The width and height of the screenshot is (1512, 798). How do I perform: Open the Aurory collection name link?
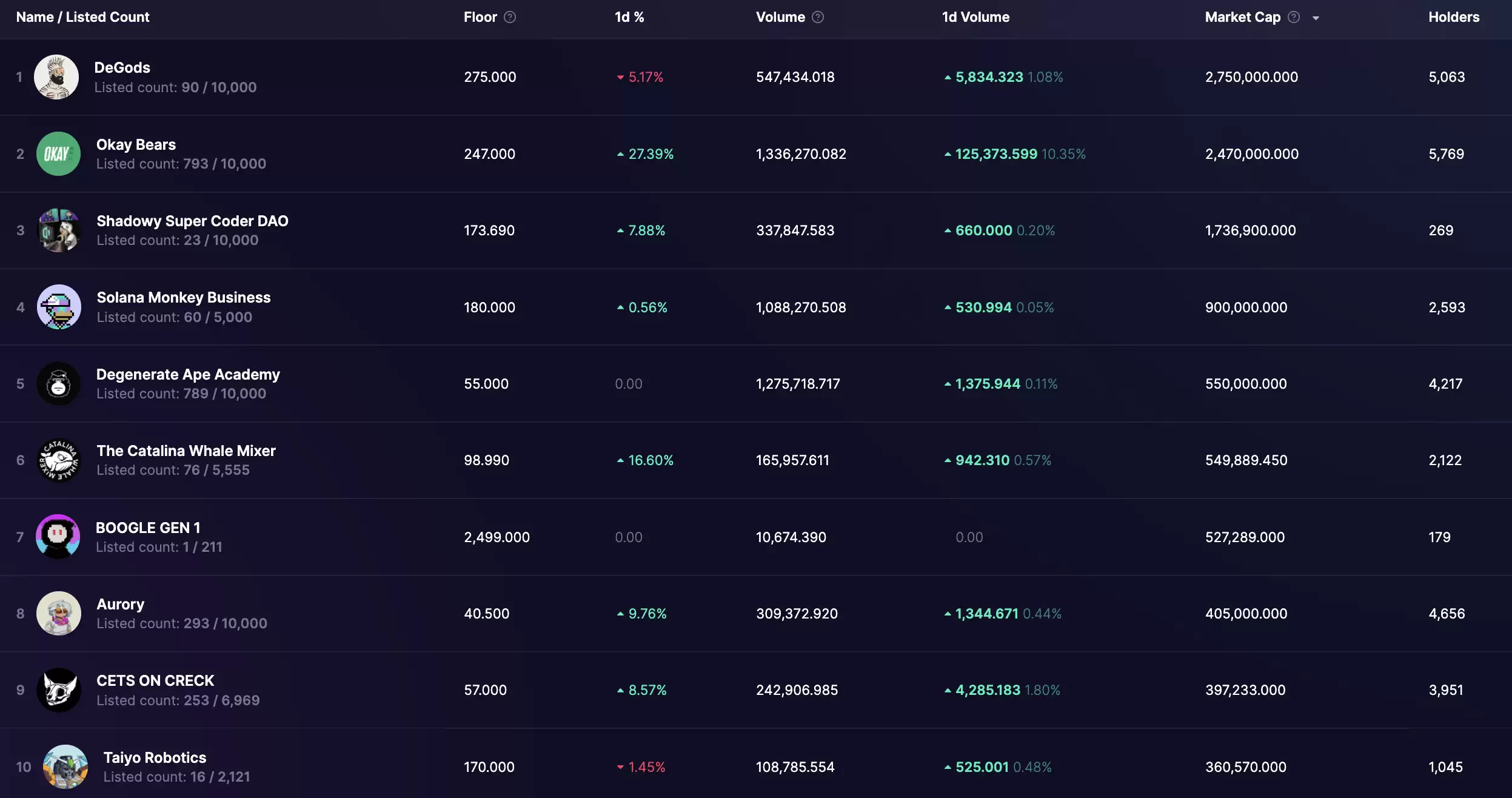pos(120,604)
